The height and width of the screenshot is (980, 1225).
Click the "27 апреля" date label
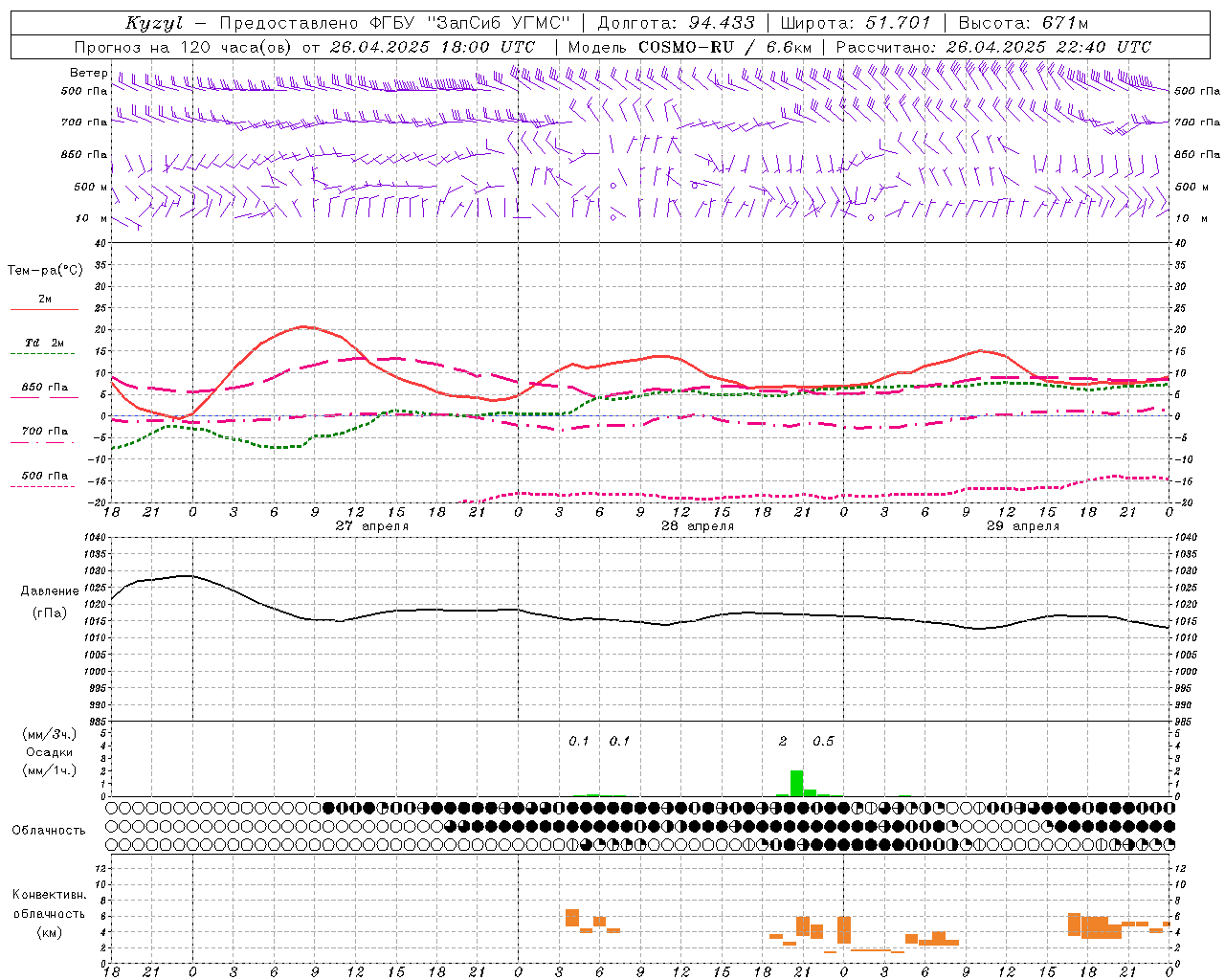point(371,525)
